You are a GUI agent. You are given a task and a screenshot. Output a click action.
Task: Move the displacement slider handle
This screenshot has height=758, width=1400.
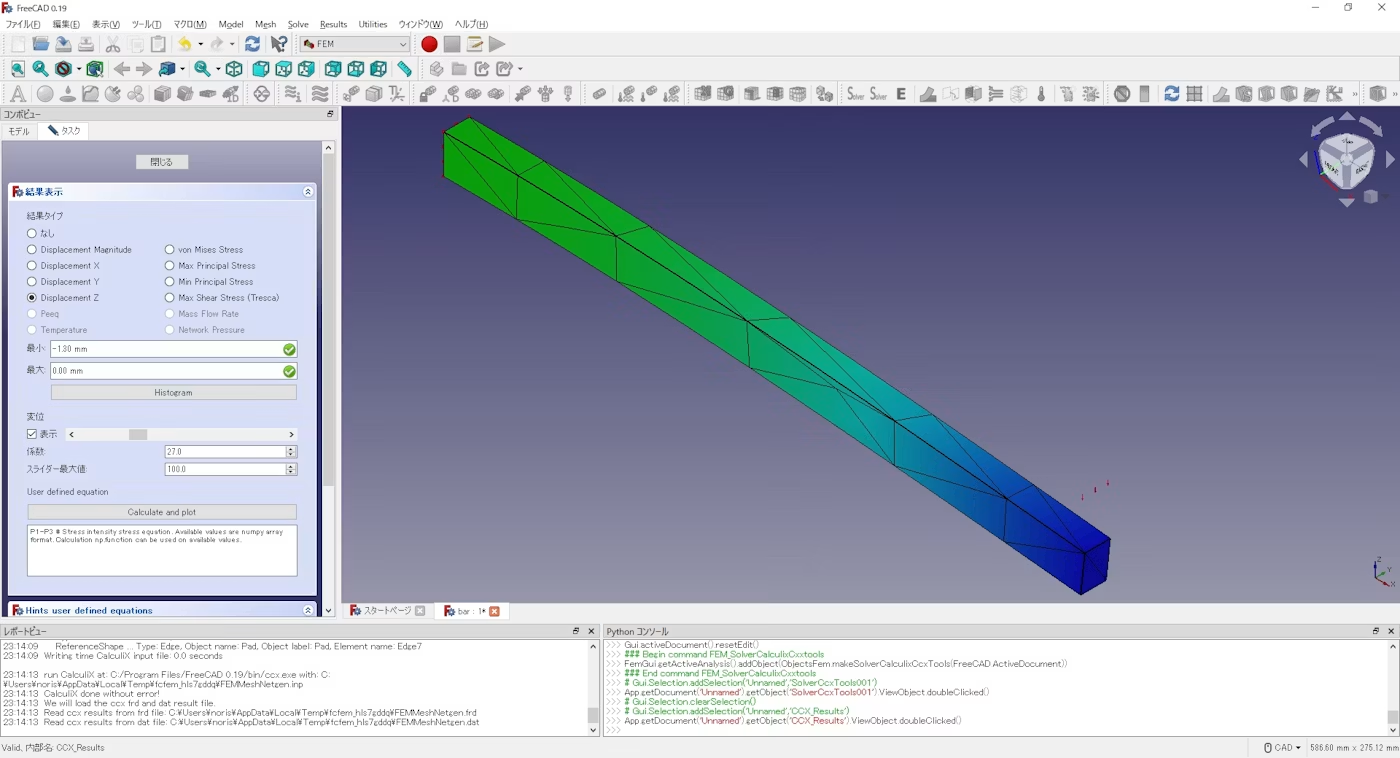pyautogui.click(x=138, y=434)
